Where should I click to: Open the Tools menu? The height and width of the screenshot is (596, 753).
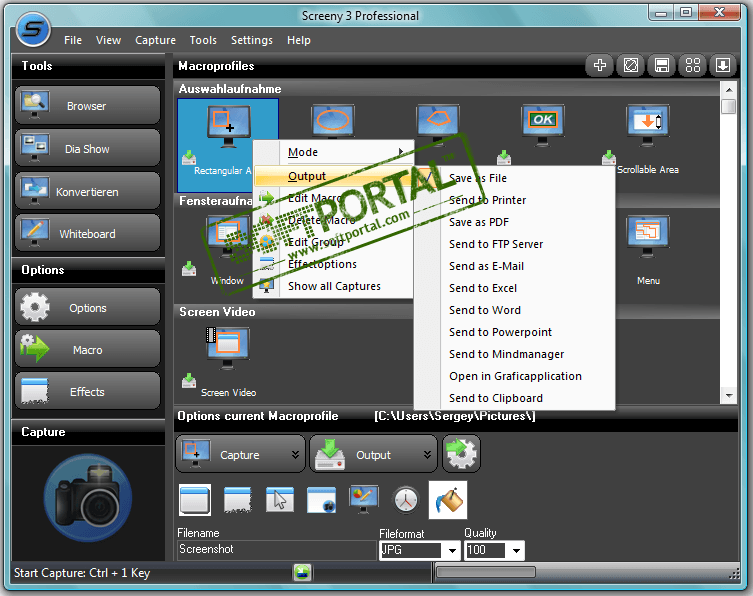[x=203, y=40]
